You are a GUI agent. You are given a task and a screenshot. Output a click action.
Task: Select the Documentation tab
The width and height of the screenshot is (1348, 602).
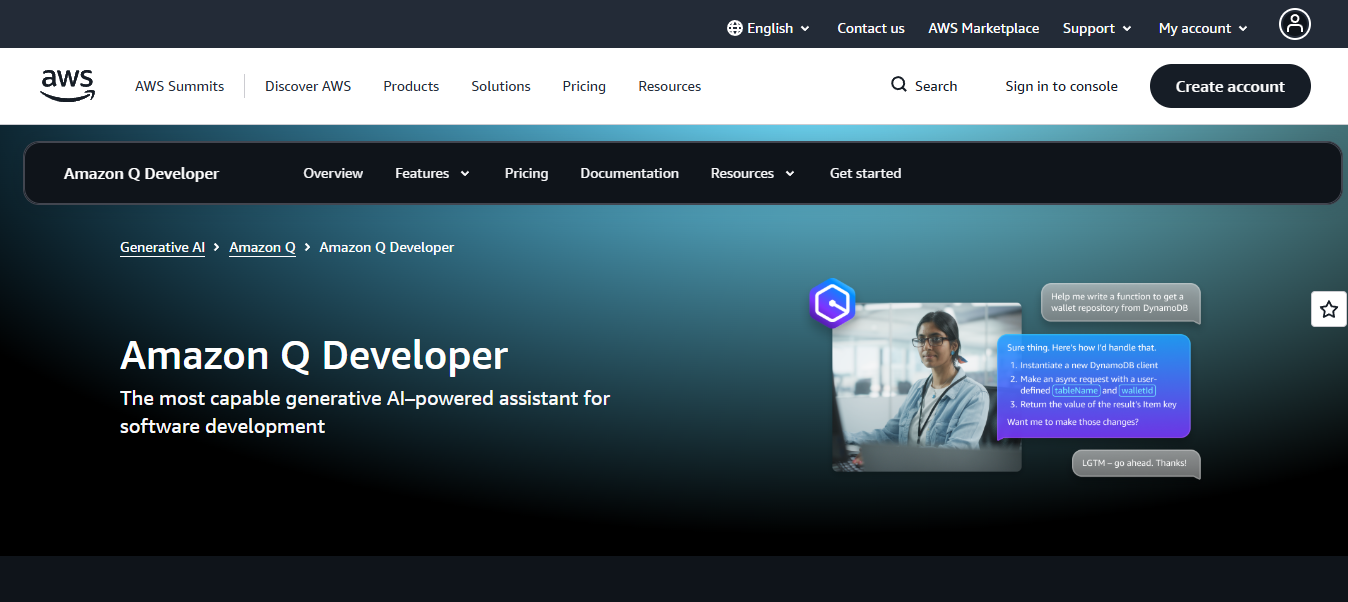(x=629, y=173)
